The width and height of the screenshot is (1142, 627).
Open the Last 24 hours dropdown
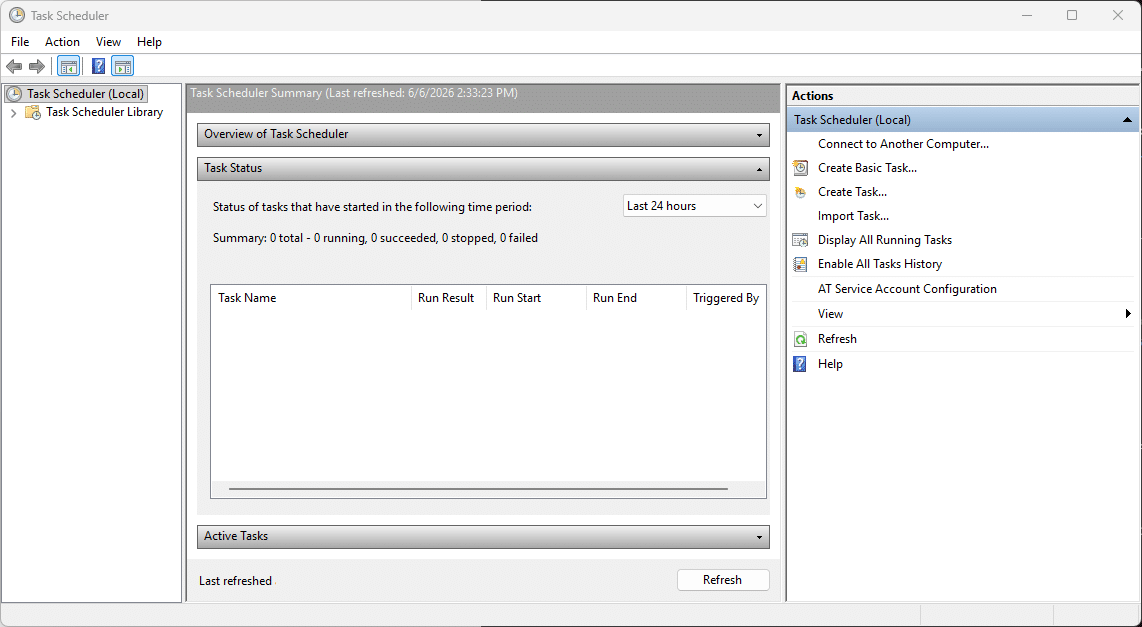(x=695, y=206)
